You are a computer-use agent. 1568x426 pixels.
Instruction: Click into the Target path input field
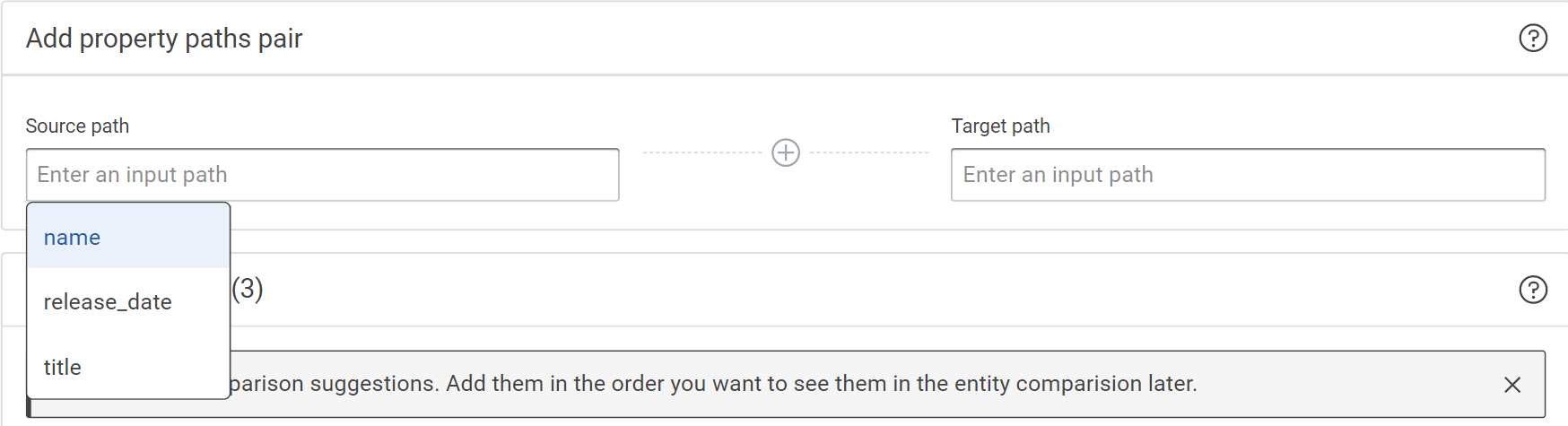coord(1247,175)
